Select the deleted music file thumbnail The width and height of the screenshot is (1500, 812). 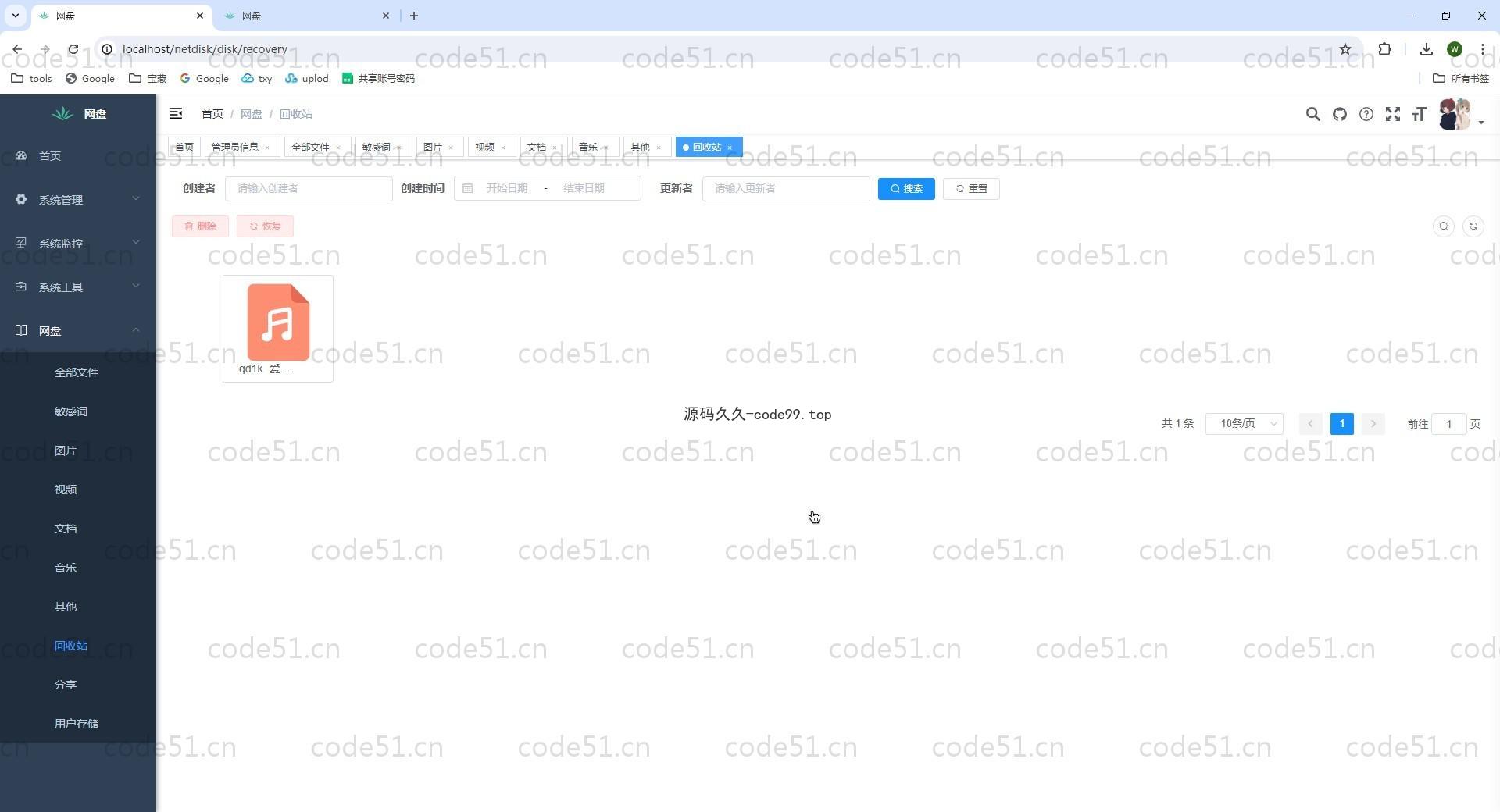[278, 329]
